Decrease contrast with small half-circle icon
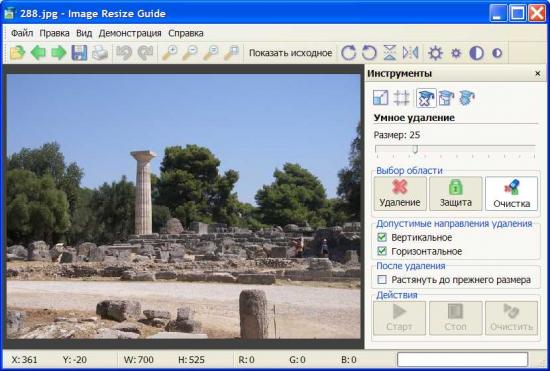This screenshot has height=371, width=550. tap(497, 53)
